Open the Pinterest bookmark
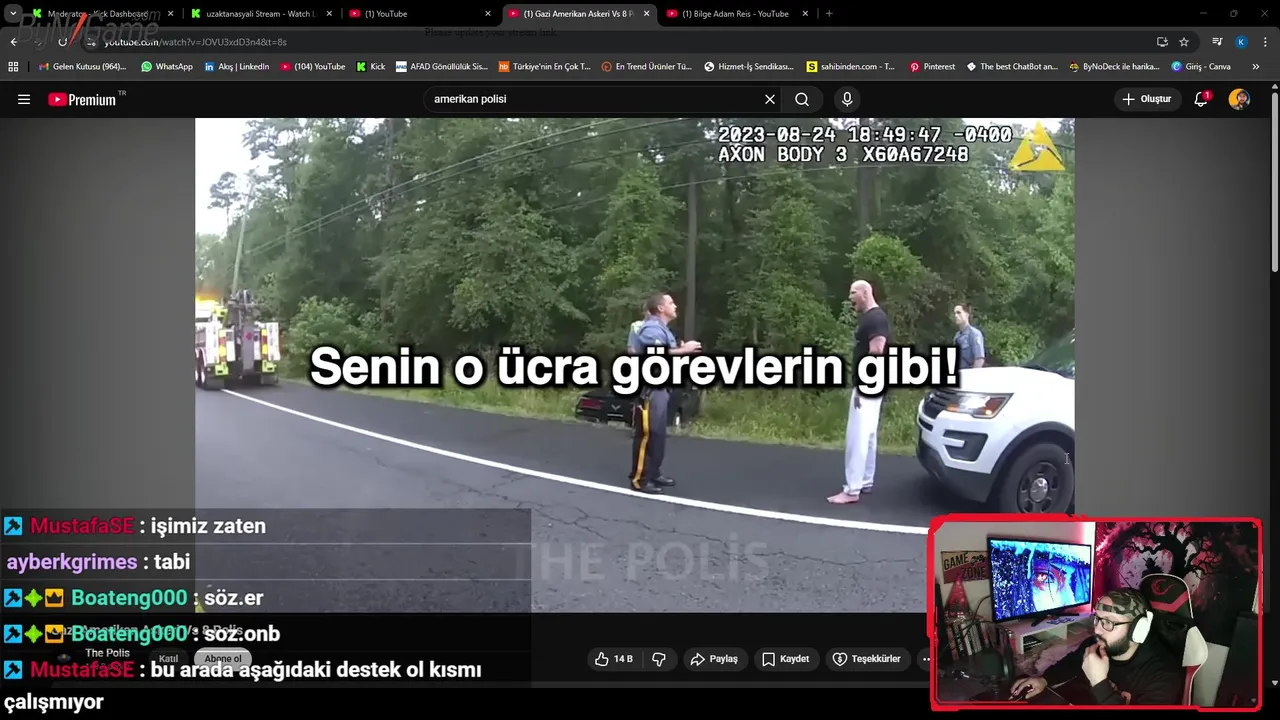This screenshot has width=1280, height=720. 932,67
